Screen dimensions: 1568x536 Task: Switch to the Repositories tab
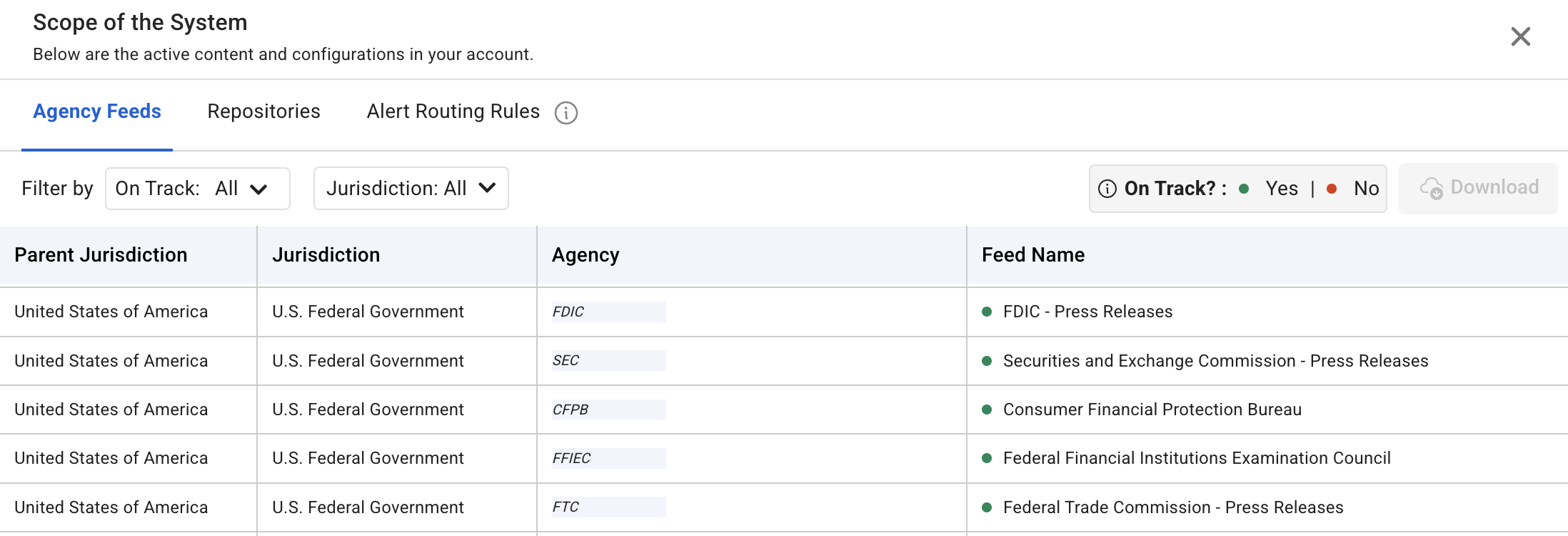263,111
